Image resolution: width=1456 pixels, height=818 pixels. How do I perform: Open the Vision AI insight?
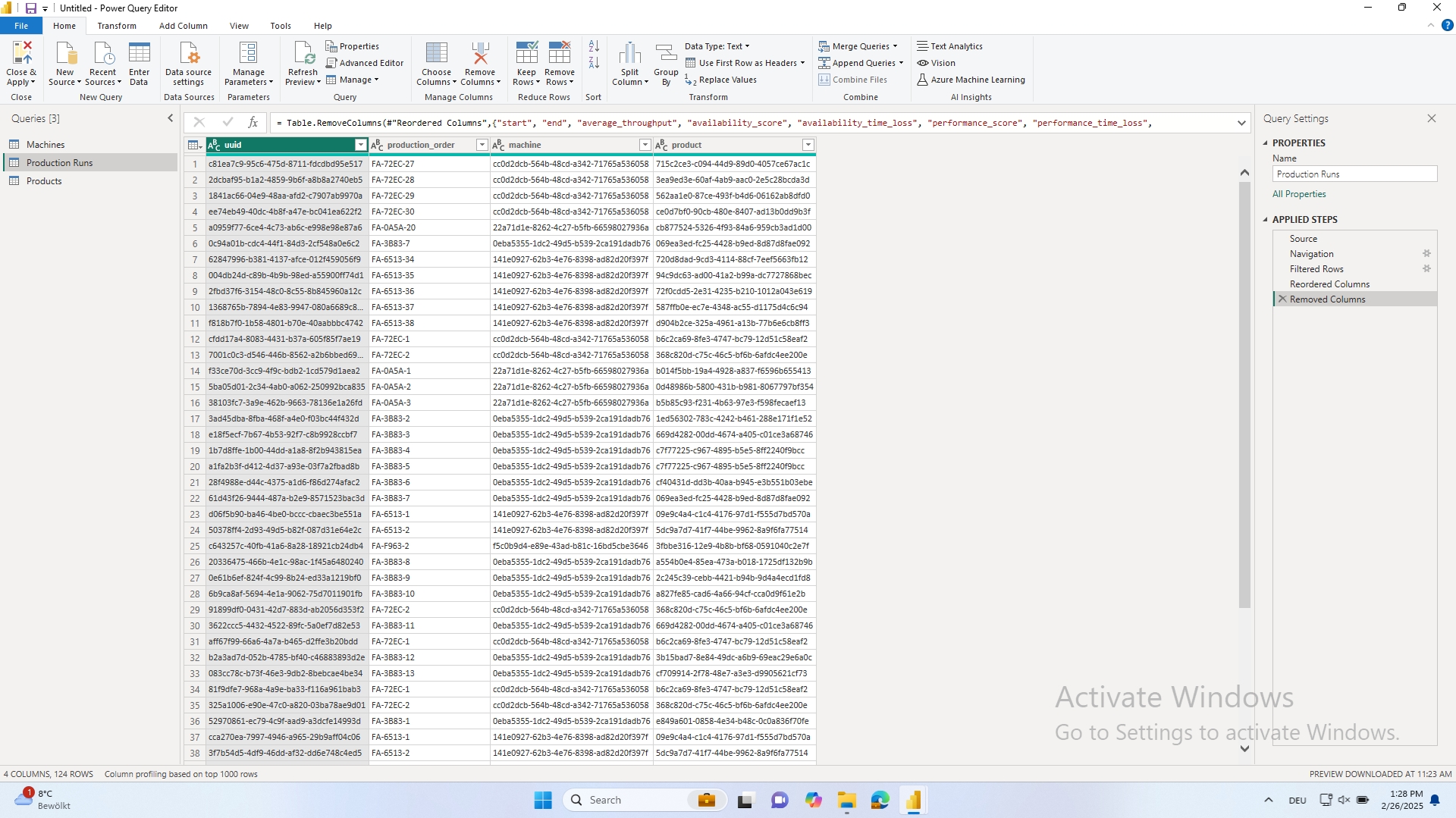point(936,63)
